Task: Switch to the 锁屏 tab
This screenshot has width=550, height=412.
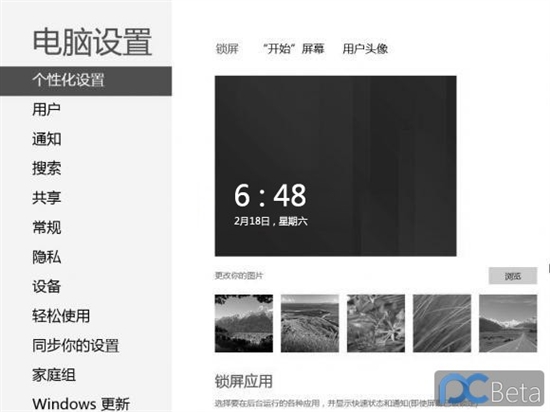Action: [227, 49]
